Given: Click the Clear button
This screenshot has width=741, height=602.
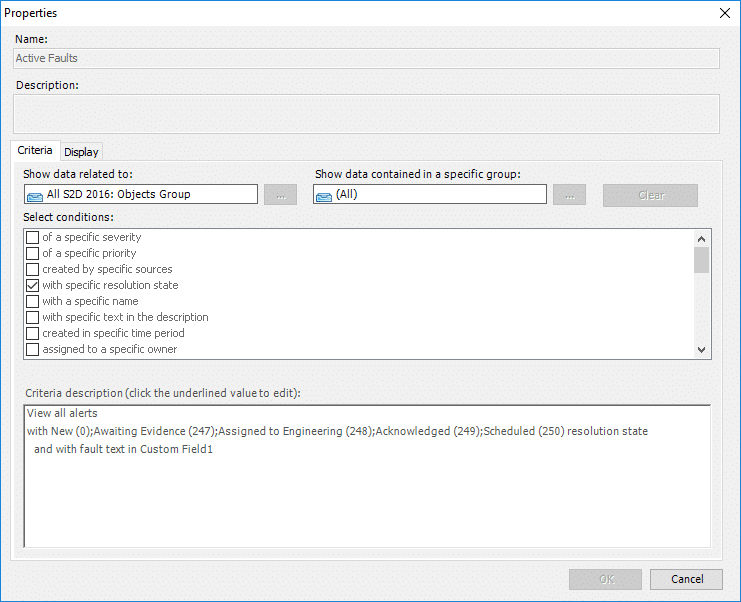Looking at the screenshot, I should pyautogui.click(x=650, y=195).
